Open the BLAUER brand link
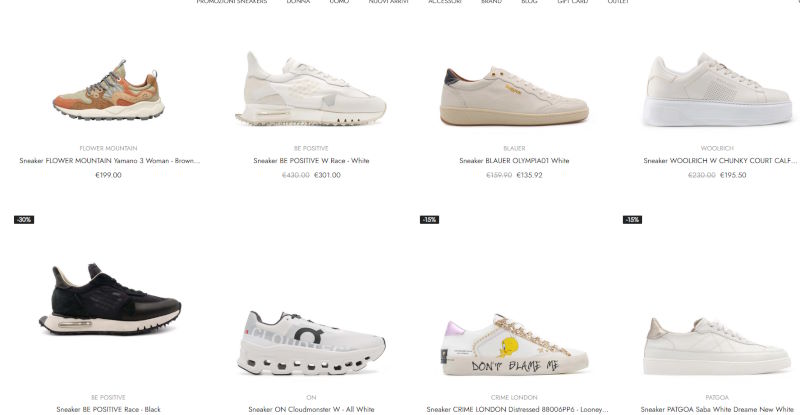The image size is (800, 415). pyautogui.click(x=514, y=148)
